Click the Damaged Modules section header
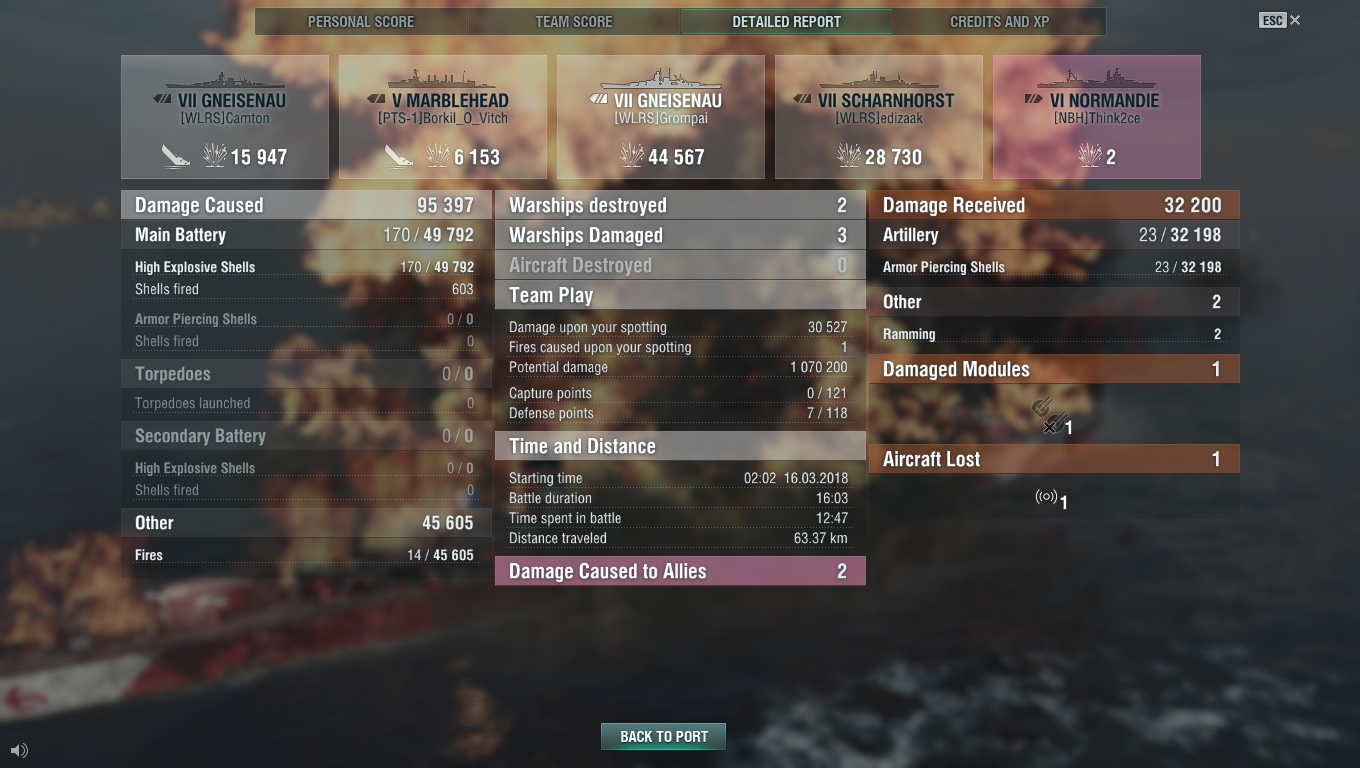Screen dimensions: 1360x768 pos(1054,369)
